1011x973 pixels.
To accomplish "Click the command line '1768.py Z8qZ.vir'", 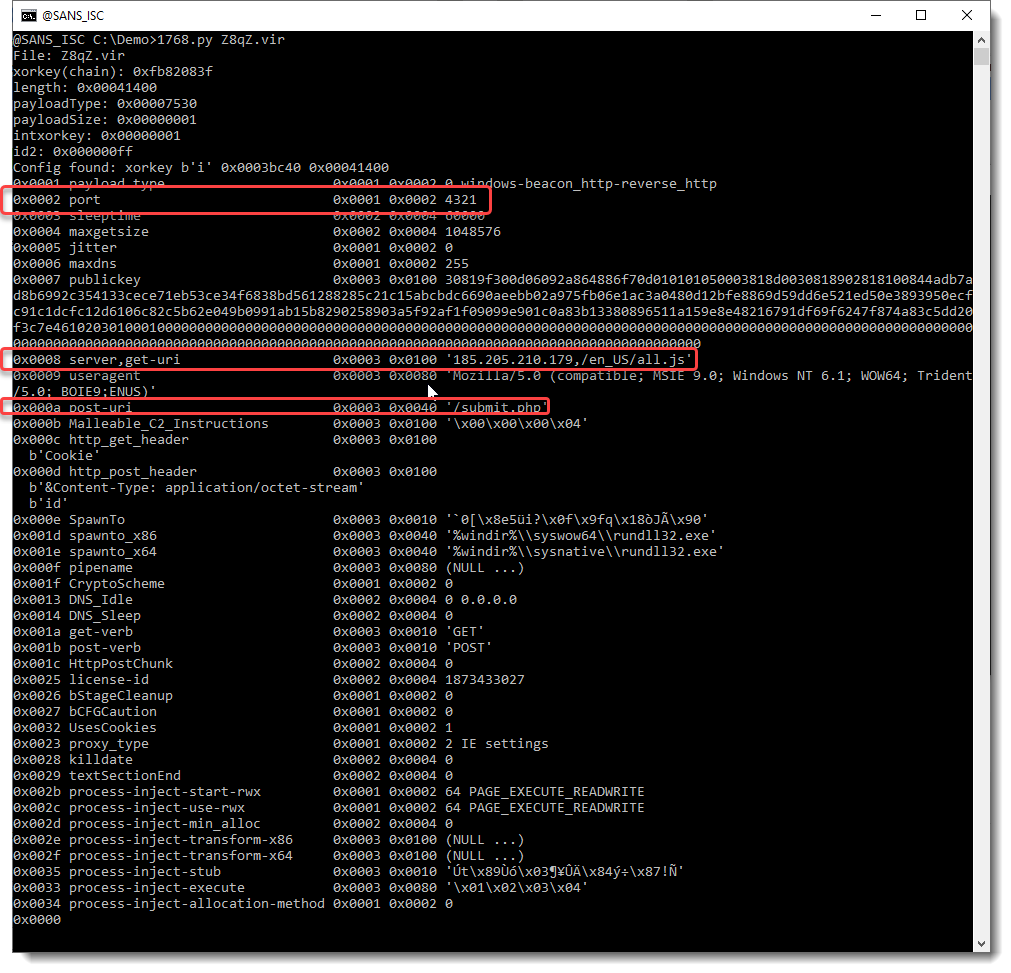I will (x=221, y=39).
